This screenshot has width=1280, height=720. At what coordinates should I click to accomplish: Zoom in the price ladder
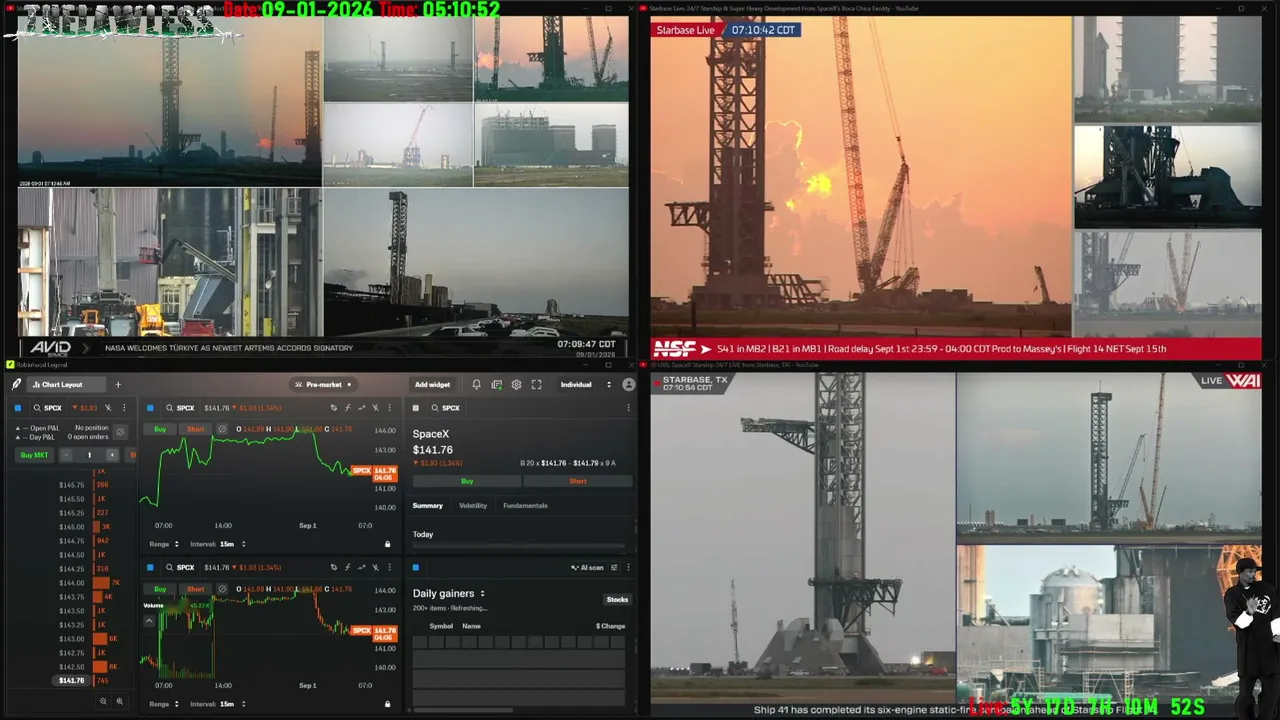[x=120, y=702]
